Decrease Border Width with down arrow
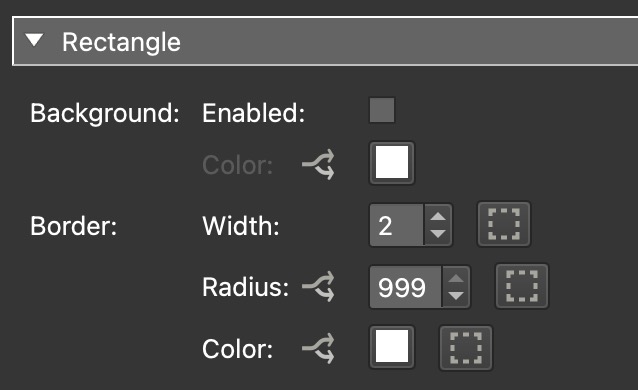 (438, 234)
